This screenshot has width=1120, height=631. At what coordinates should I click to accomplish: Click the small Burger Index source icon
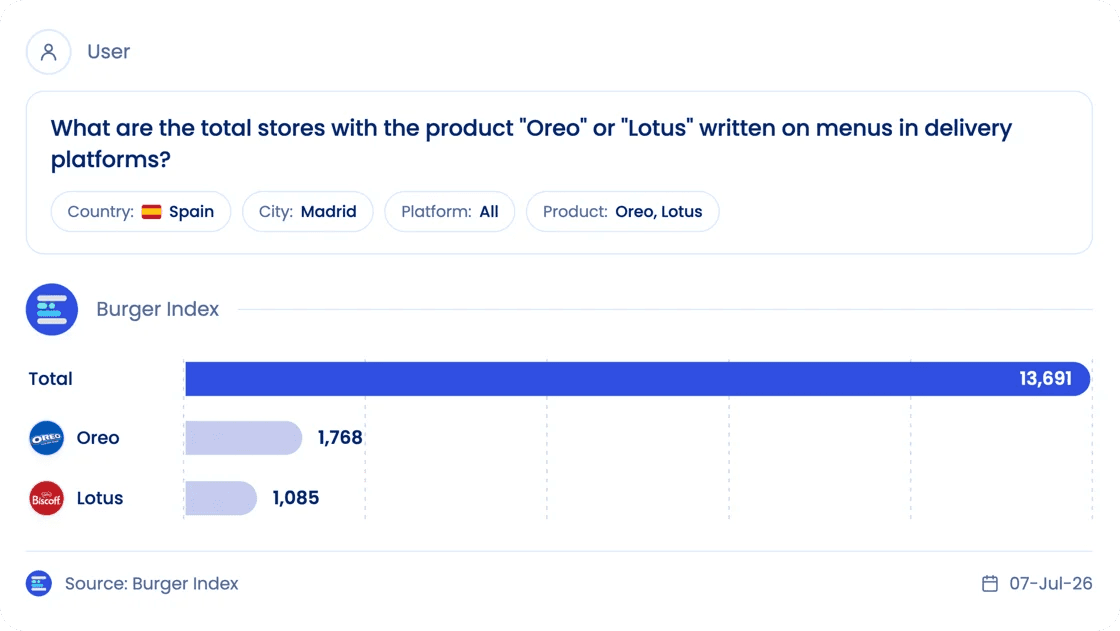tap(39, 584)
